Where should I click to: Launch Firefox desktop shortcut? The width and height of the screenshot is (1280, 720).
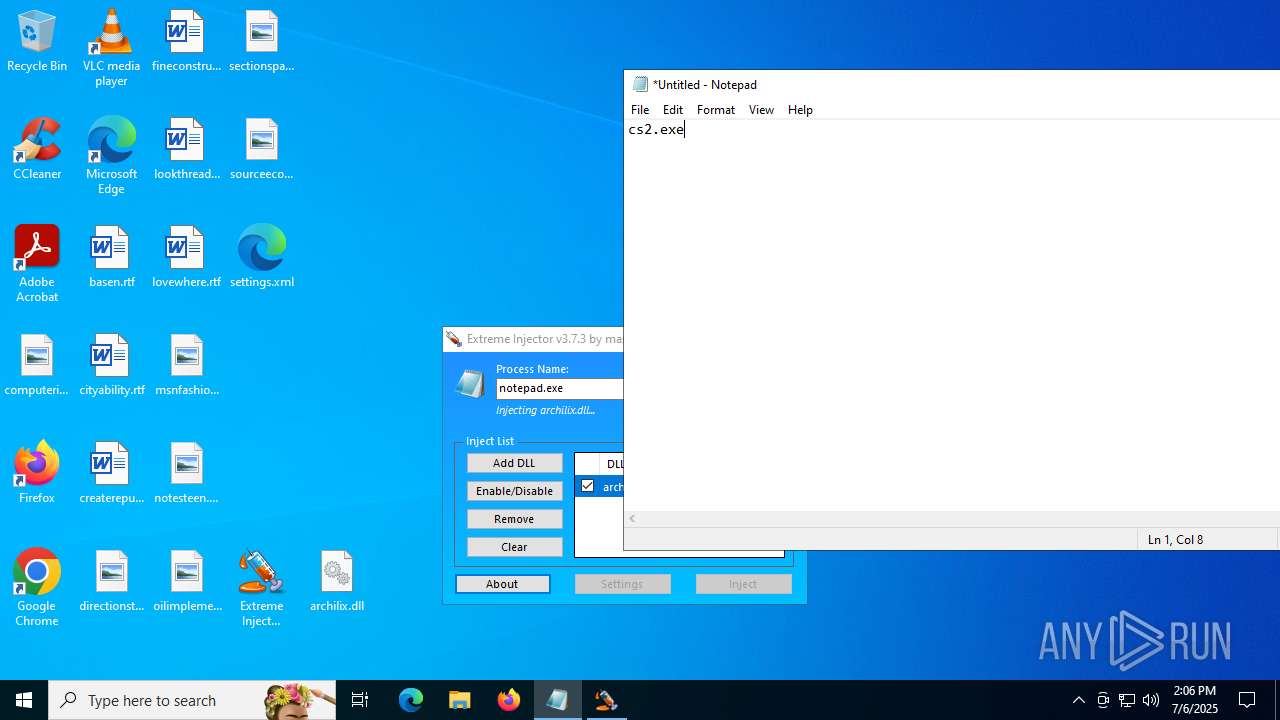tap(37, 474)
